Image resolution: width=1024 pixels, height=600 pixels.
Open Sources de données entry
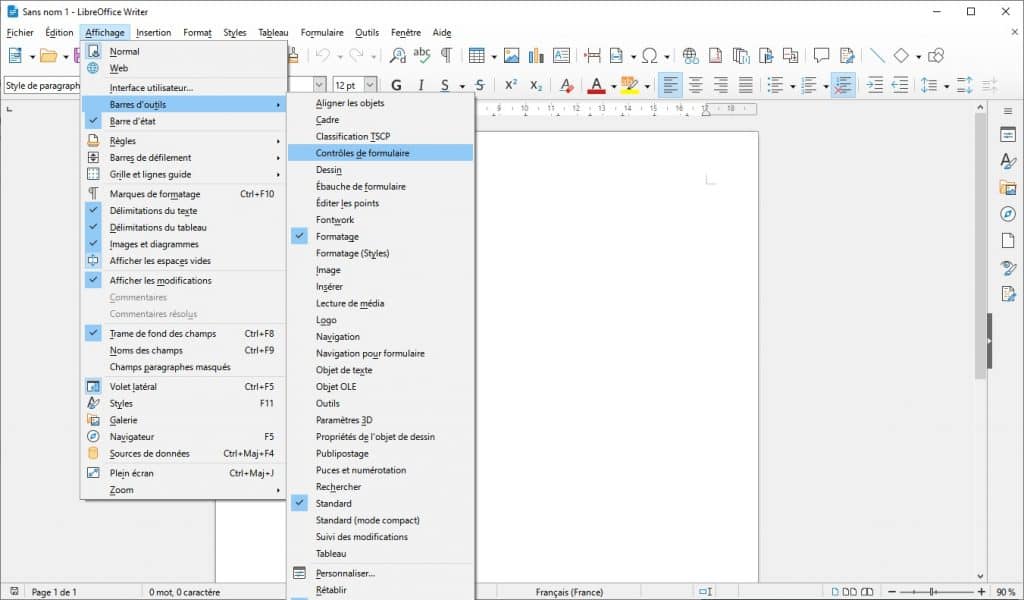[184, 454]
